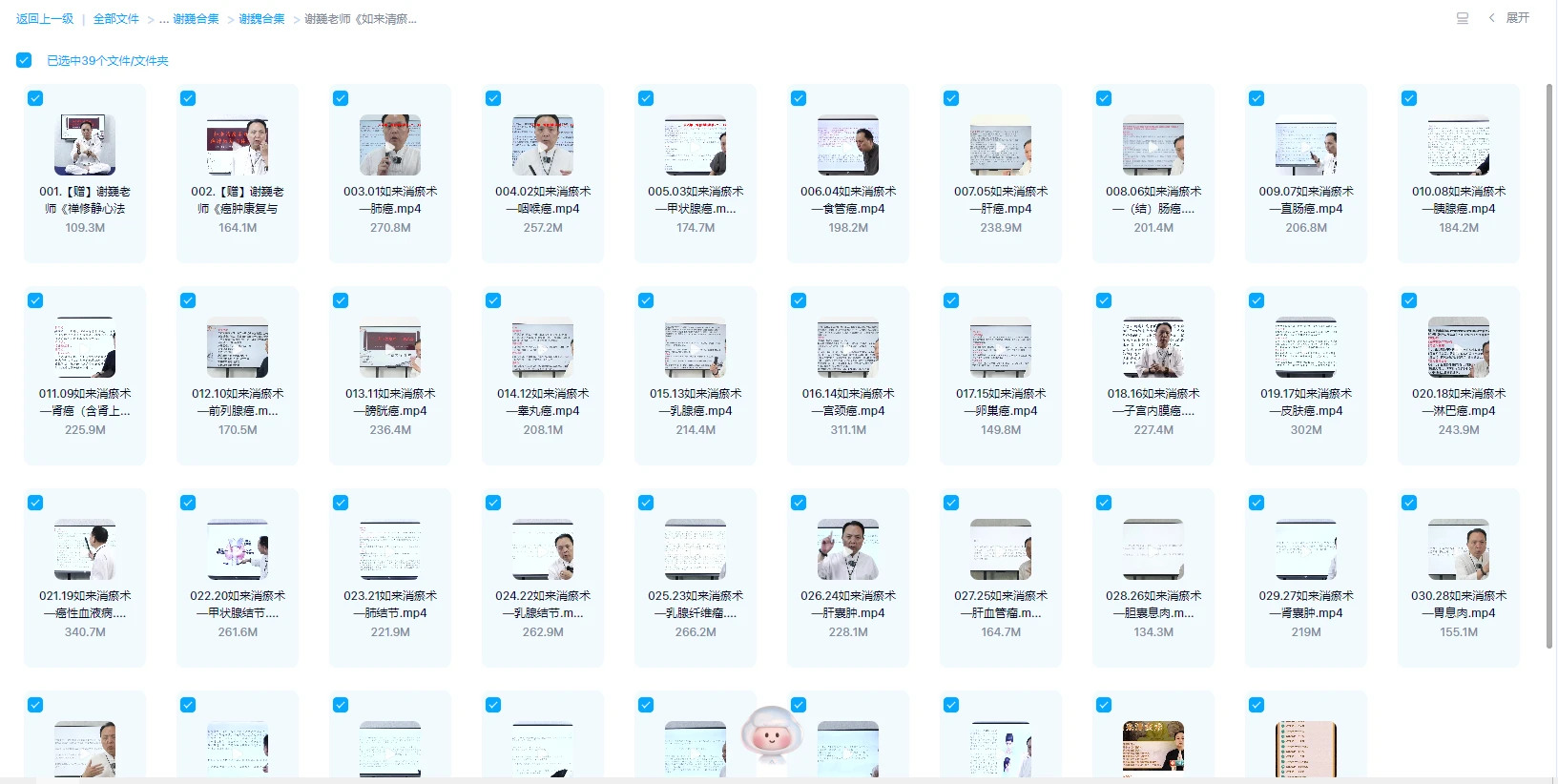This screenshot has height=784, width=1558.
Task: Deselect the 005.03 file checkbox
Action: [646, 98]
